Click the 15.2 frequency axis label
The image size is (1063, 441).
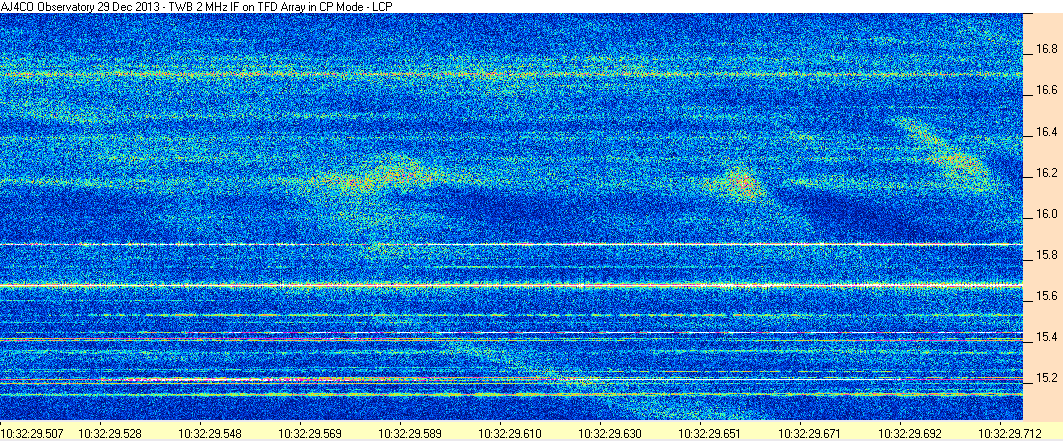pyautogui.click(x=1046, y=378)
